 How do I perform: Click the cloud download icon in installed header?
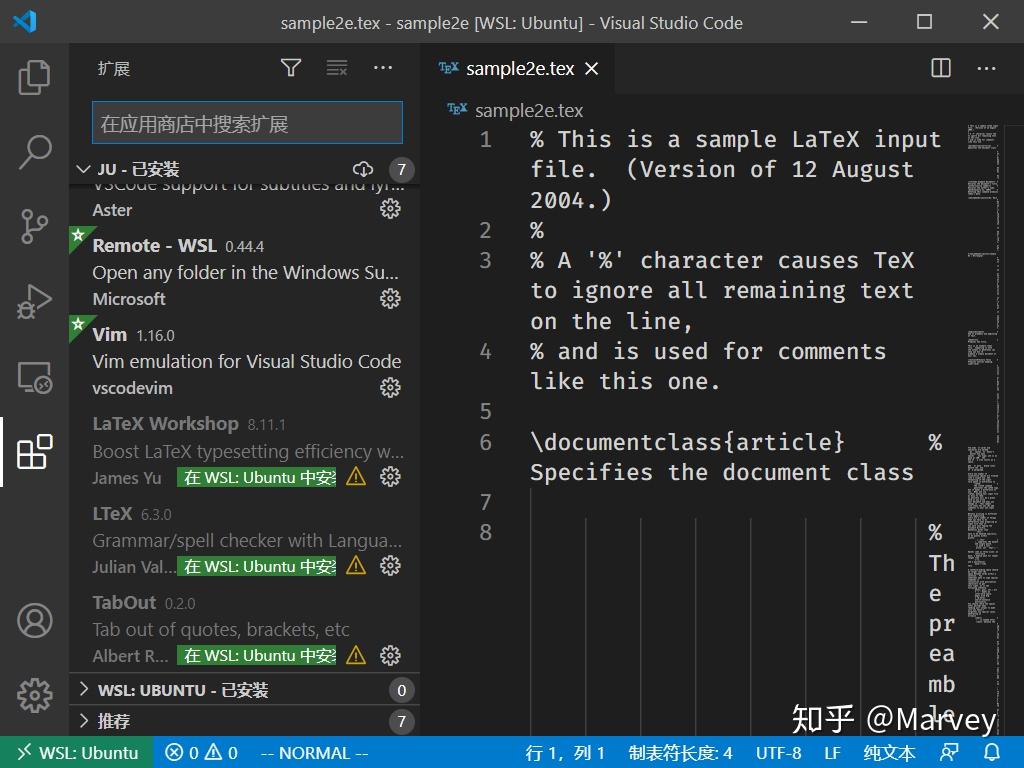pos(363,170)
